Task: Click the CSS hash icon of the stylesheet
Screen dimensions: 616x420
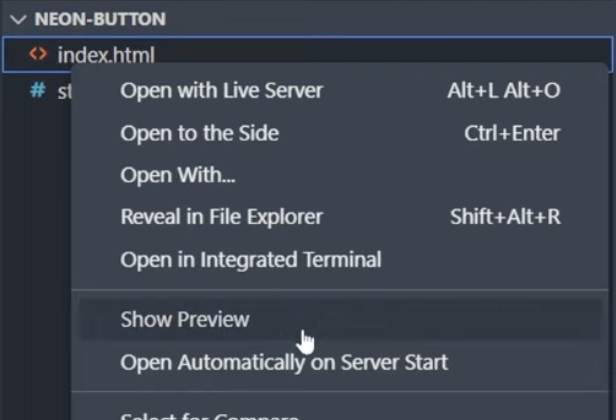Action: (38, 90)
